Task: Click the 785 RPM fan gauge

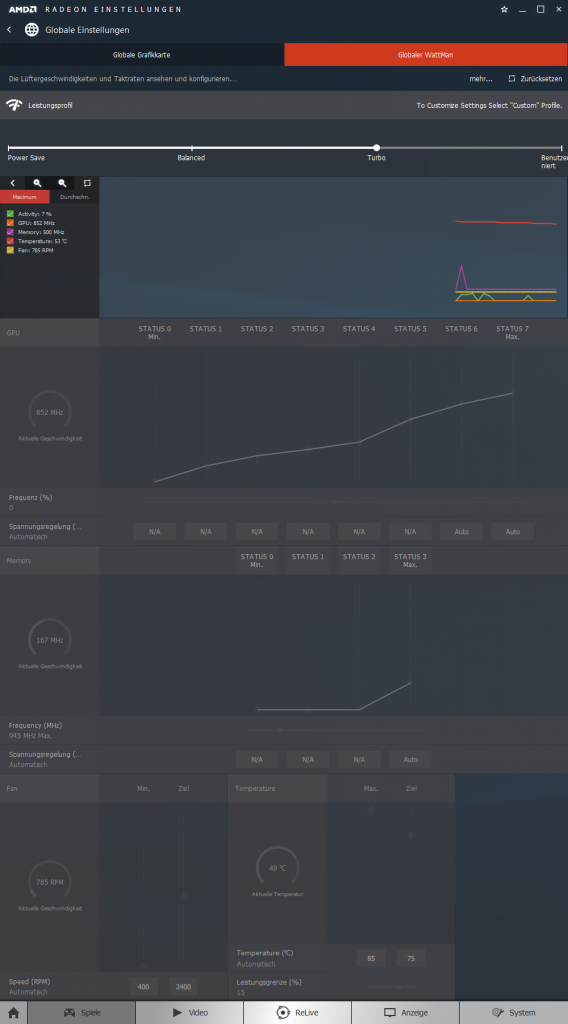Action: [x=50, y=882]
